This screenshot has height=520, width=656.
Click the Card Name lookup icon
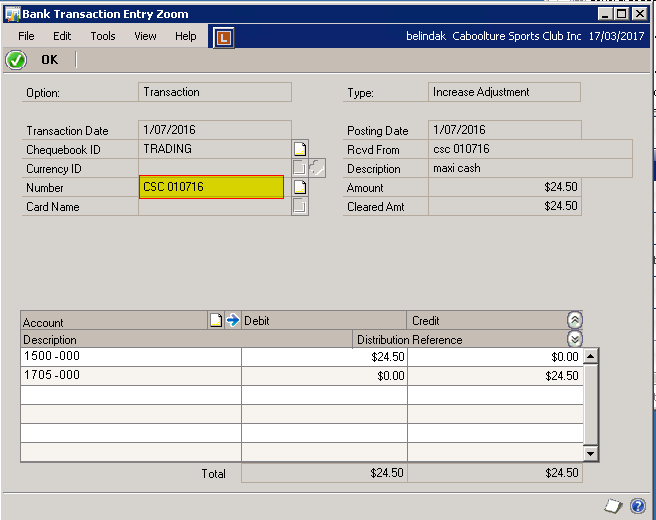click(x=299, y=206)
